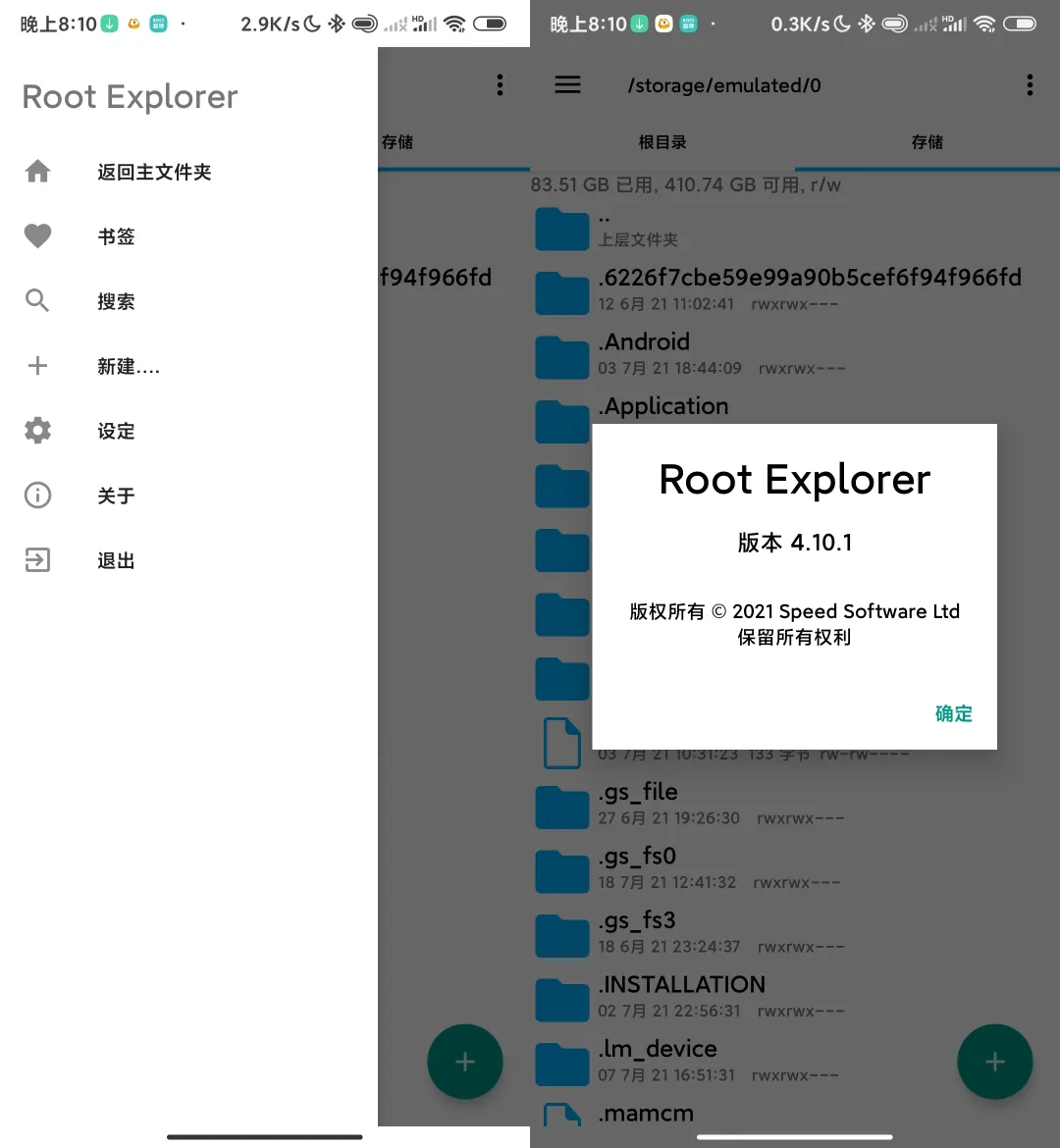1060x1148 pixels.
Task: Open the .INSTALLATION folder icon
Action: [561, 1000]
